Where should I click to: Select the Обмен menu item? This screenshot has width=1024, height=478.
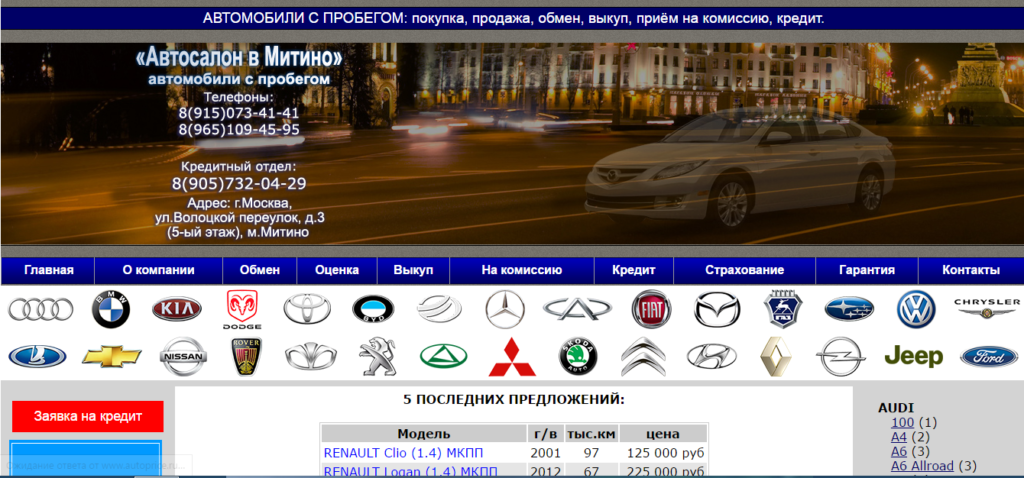point(260,270)
